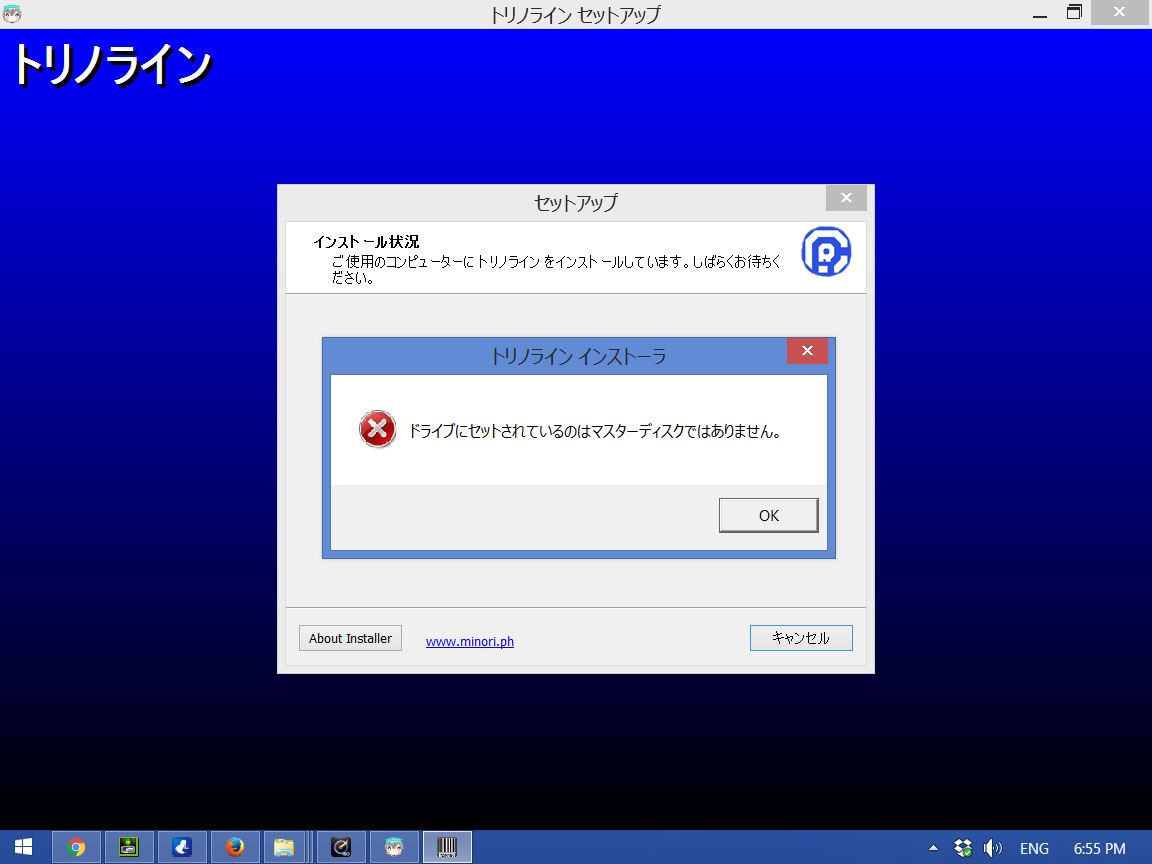Open the Dropbox tray icon
The width and height of the screenshot is (1152, 864).
tap(963, 848)
